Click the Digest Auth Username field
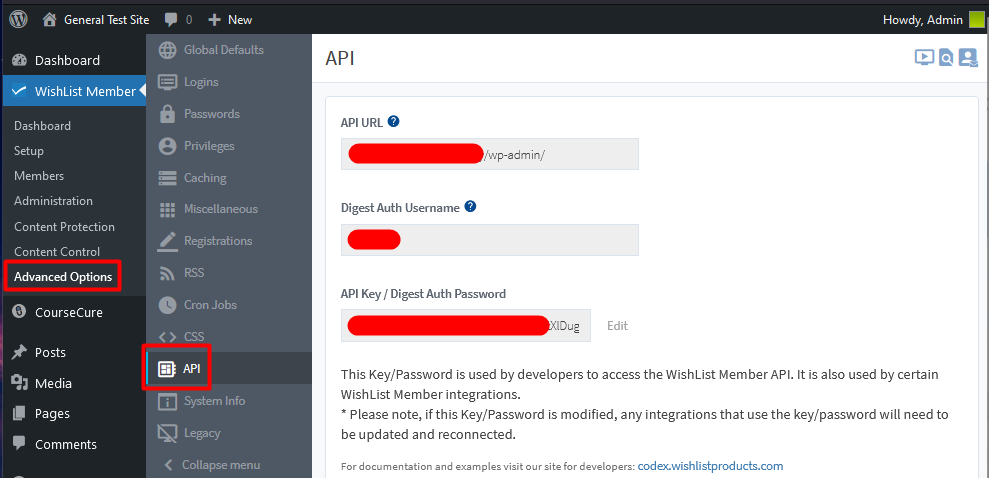 coord(489,240)
